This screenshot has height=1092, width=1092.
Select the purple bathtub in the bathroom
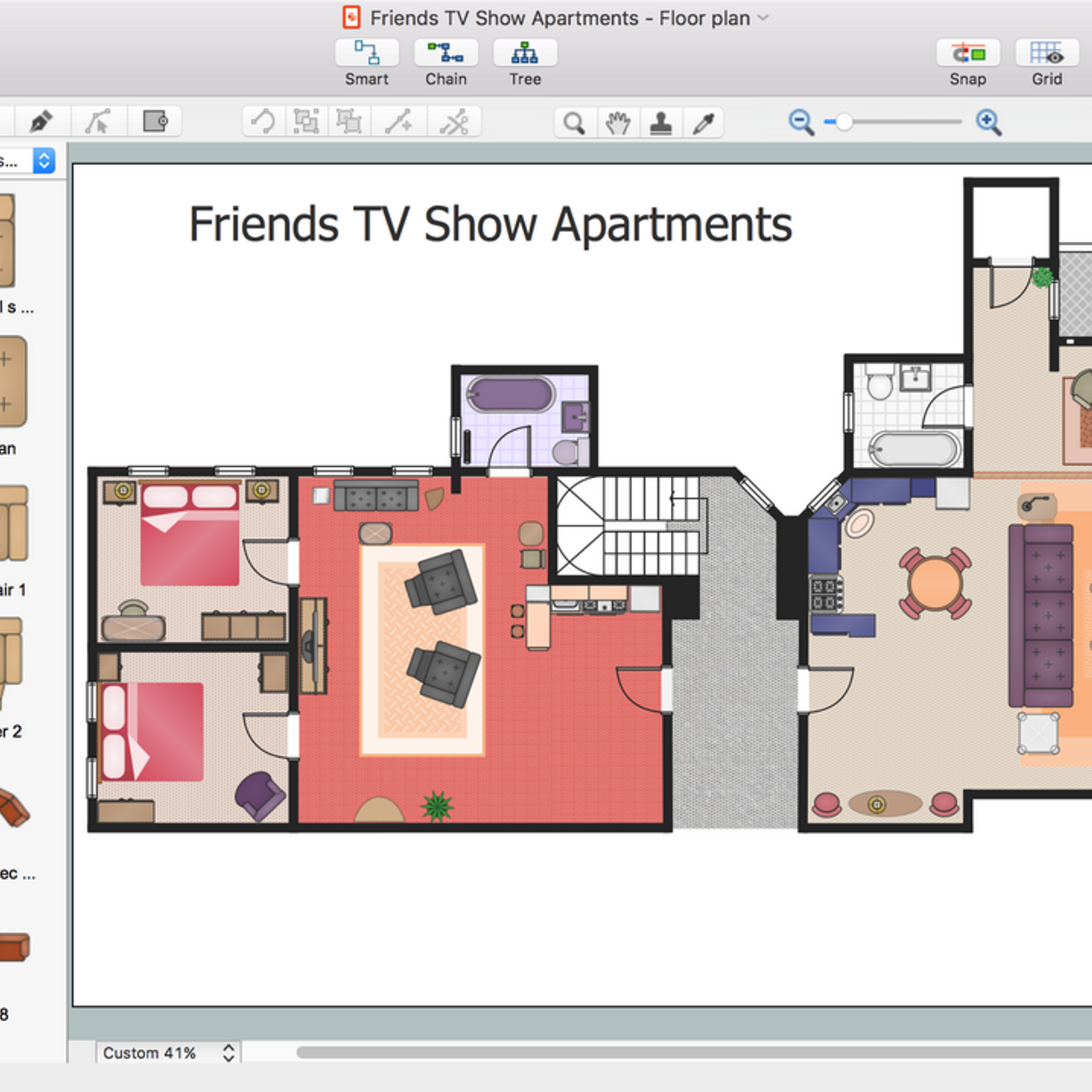click(x=510, y=394)
